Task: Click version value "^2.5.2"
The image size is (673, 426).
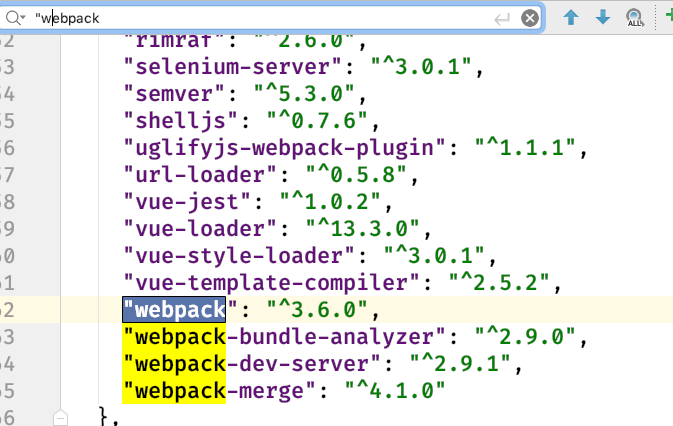Action: coord(499,283)
